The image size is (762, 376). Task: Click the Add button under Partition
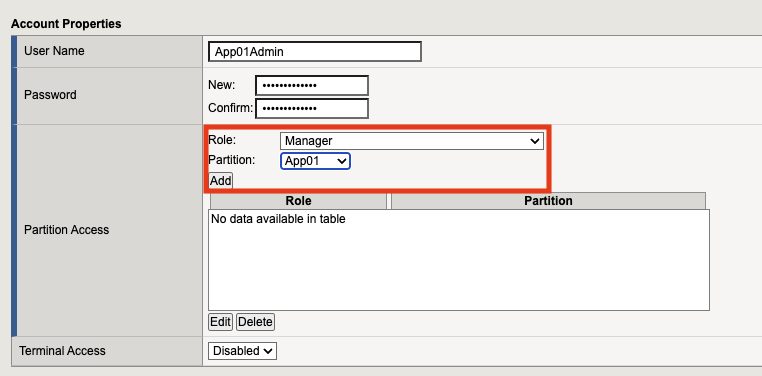pos(221,181)
